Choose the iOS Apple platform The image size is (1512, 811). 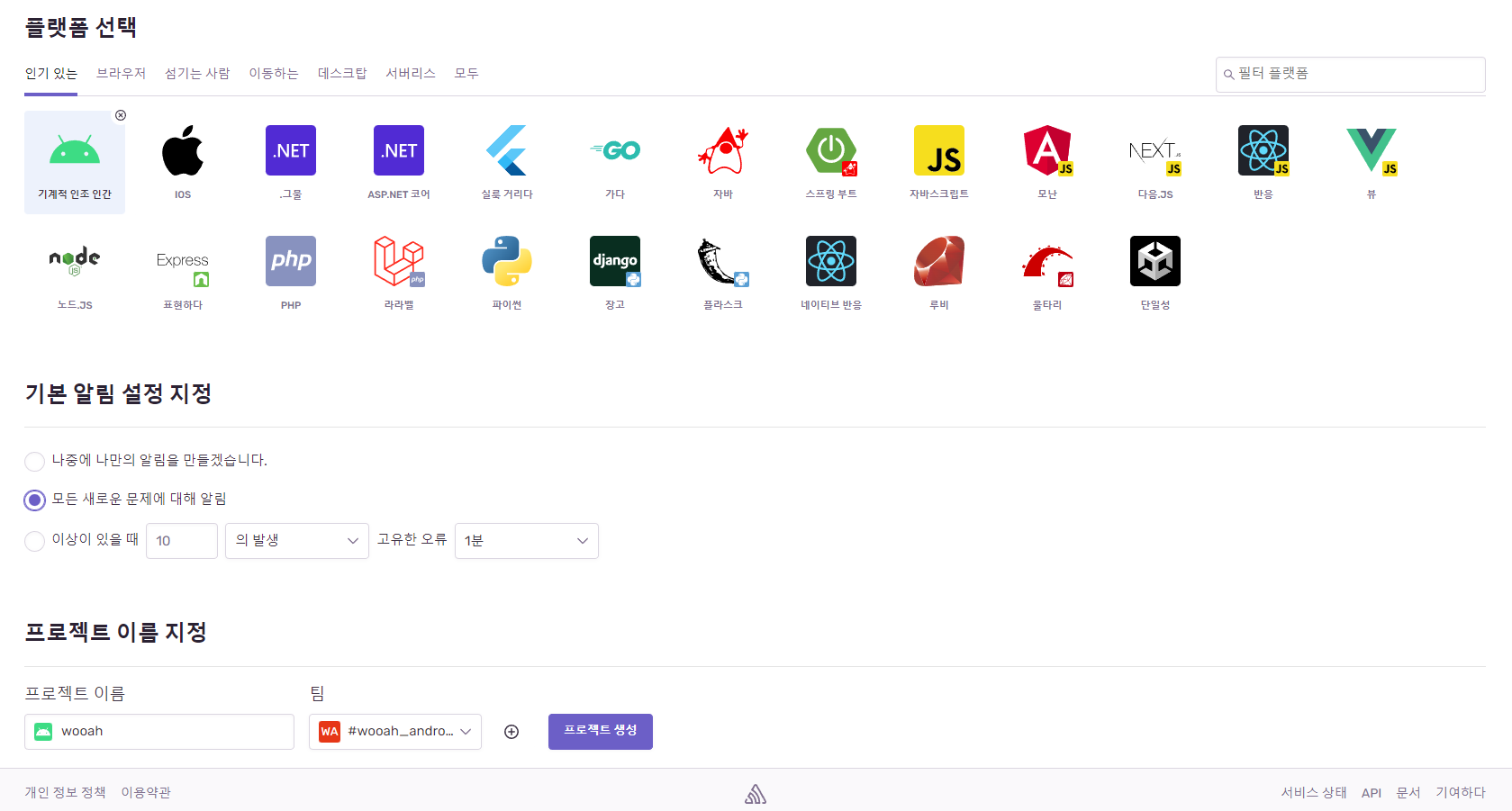pos(183,150)
